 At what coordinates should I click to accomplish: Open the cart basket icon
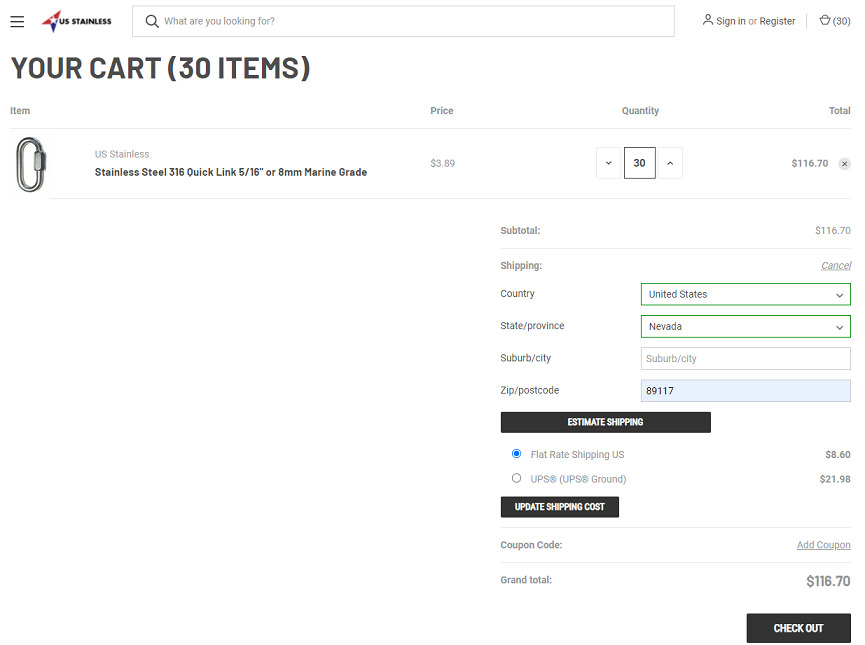pos(825,21)
